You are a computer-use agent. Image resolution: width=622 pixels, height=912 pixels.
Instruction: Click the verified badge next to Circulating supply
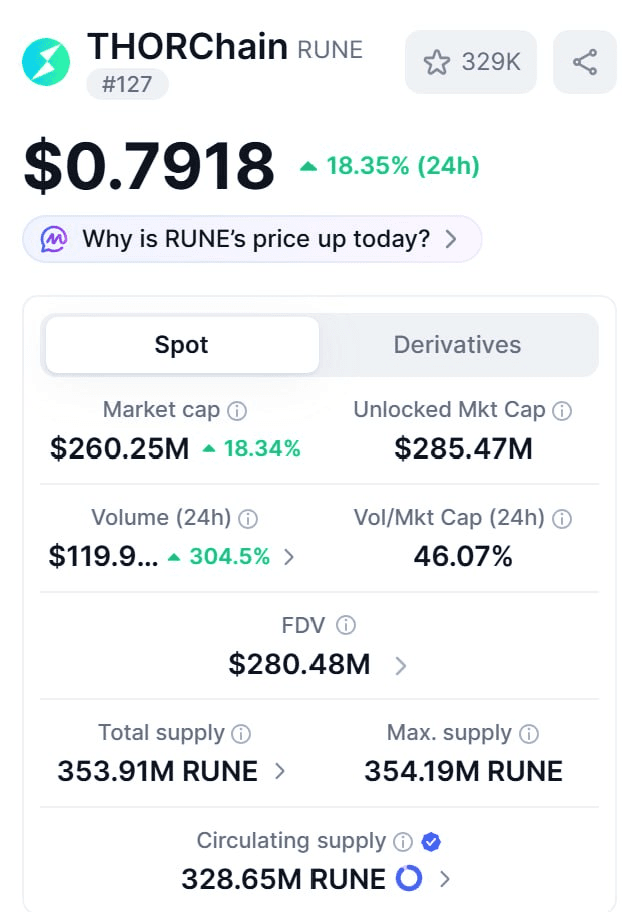(431, 842)
